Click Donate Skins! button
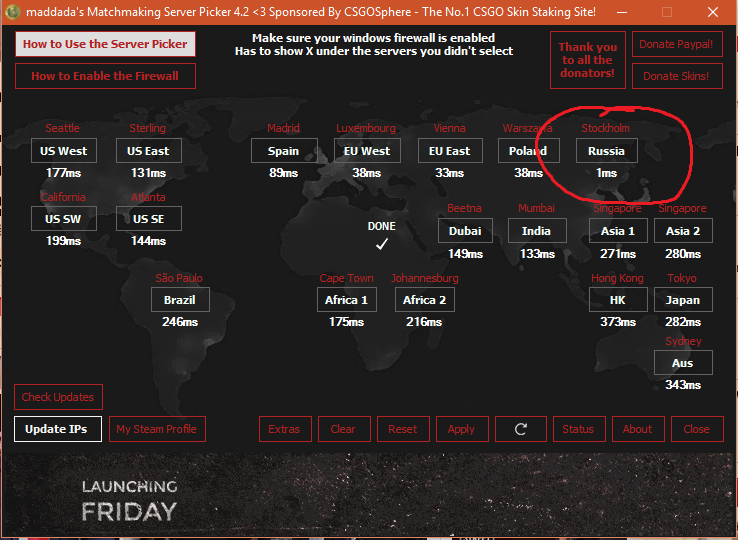738x540 pixels. (x=676, y=76)
